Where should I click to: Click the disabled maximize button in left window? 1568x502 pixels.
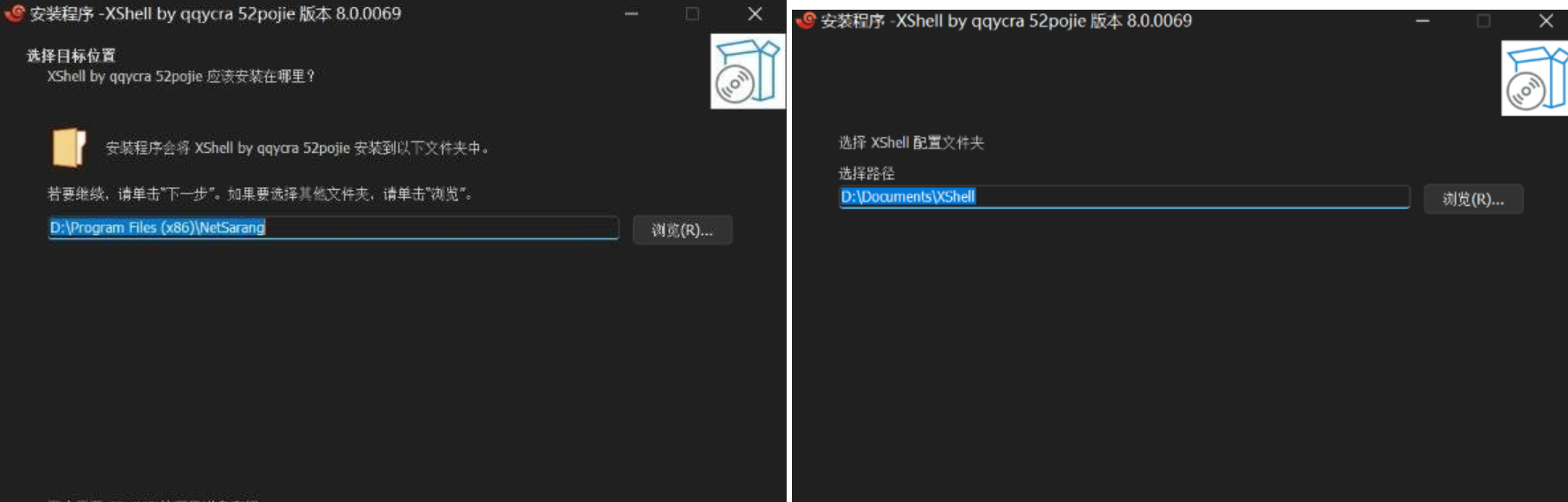[x=692, y=14]
